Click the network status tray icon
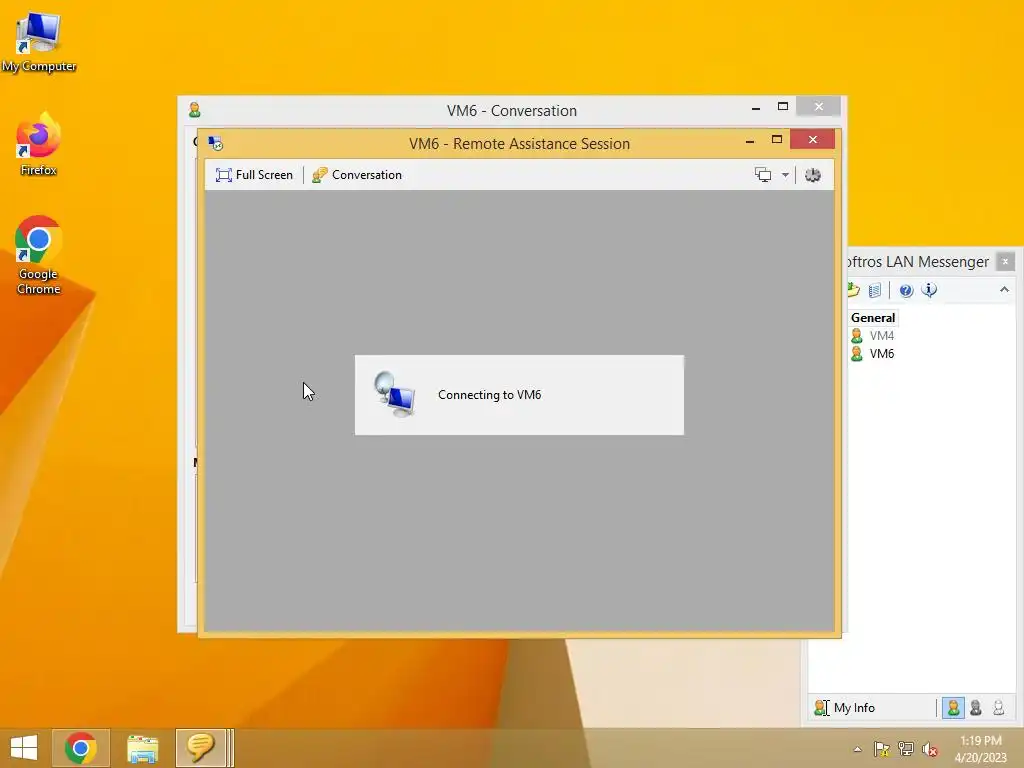The height and width of the screenshot is (768, 1024). 906,749
